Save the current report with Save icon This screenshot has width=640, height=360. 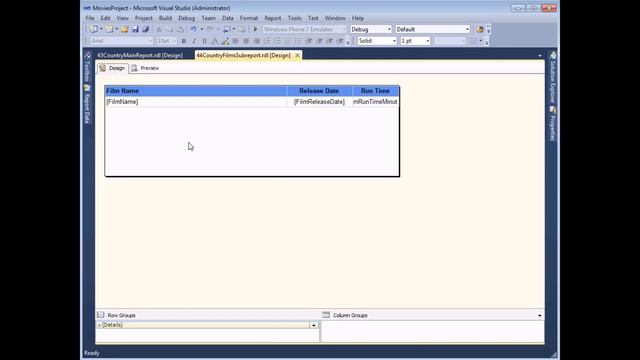click(x=135, y=29)
